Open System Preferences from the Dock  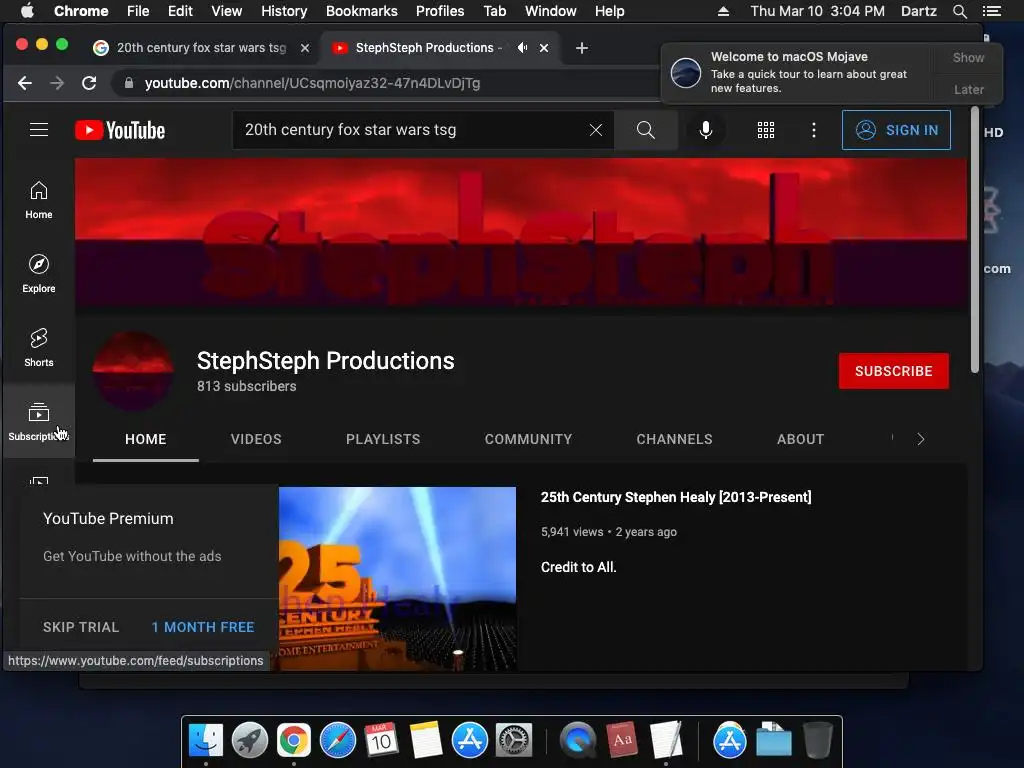pos(514,741)
